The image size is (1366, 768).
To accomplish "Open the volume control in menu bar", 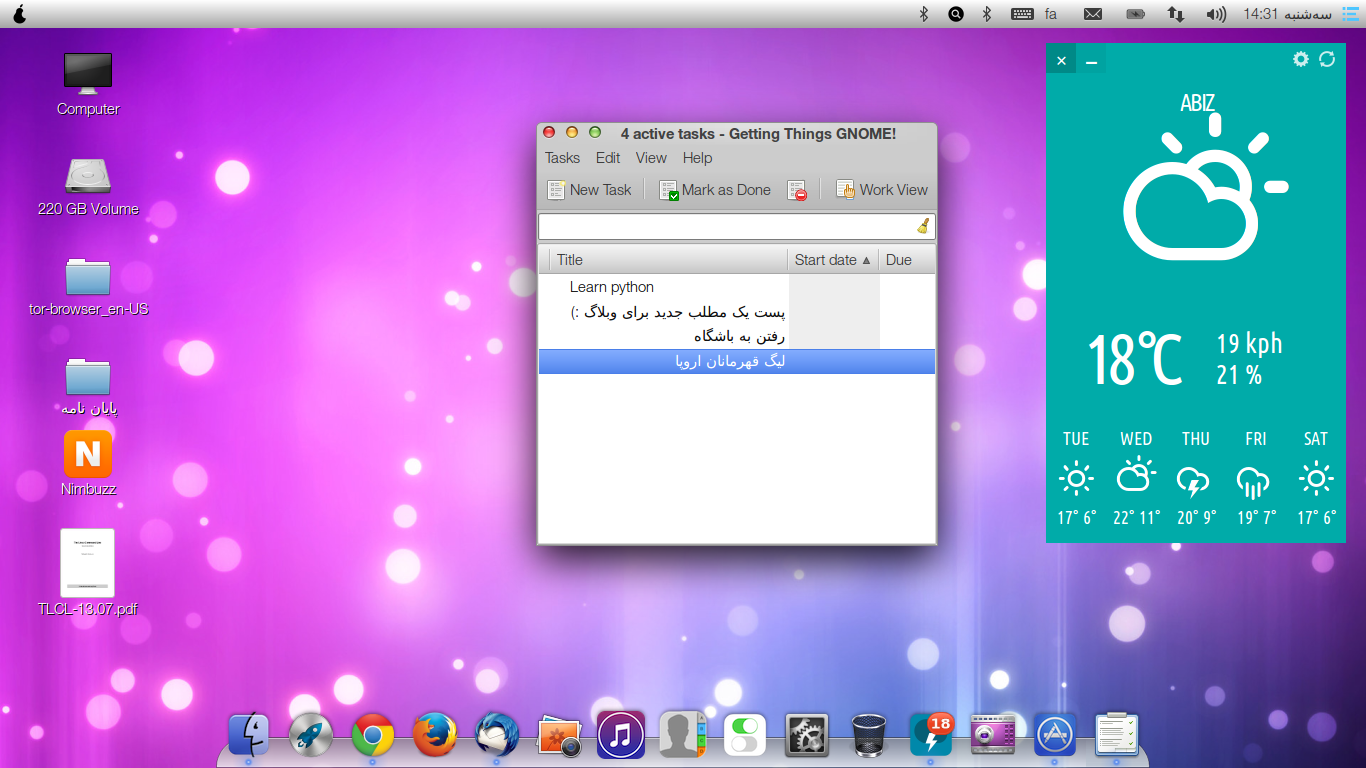I will coord(1216,14).
